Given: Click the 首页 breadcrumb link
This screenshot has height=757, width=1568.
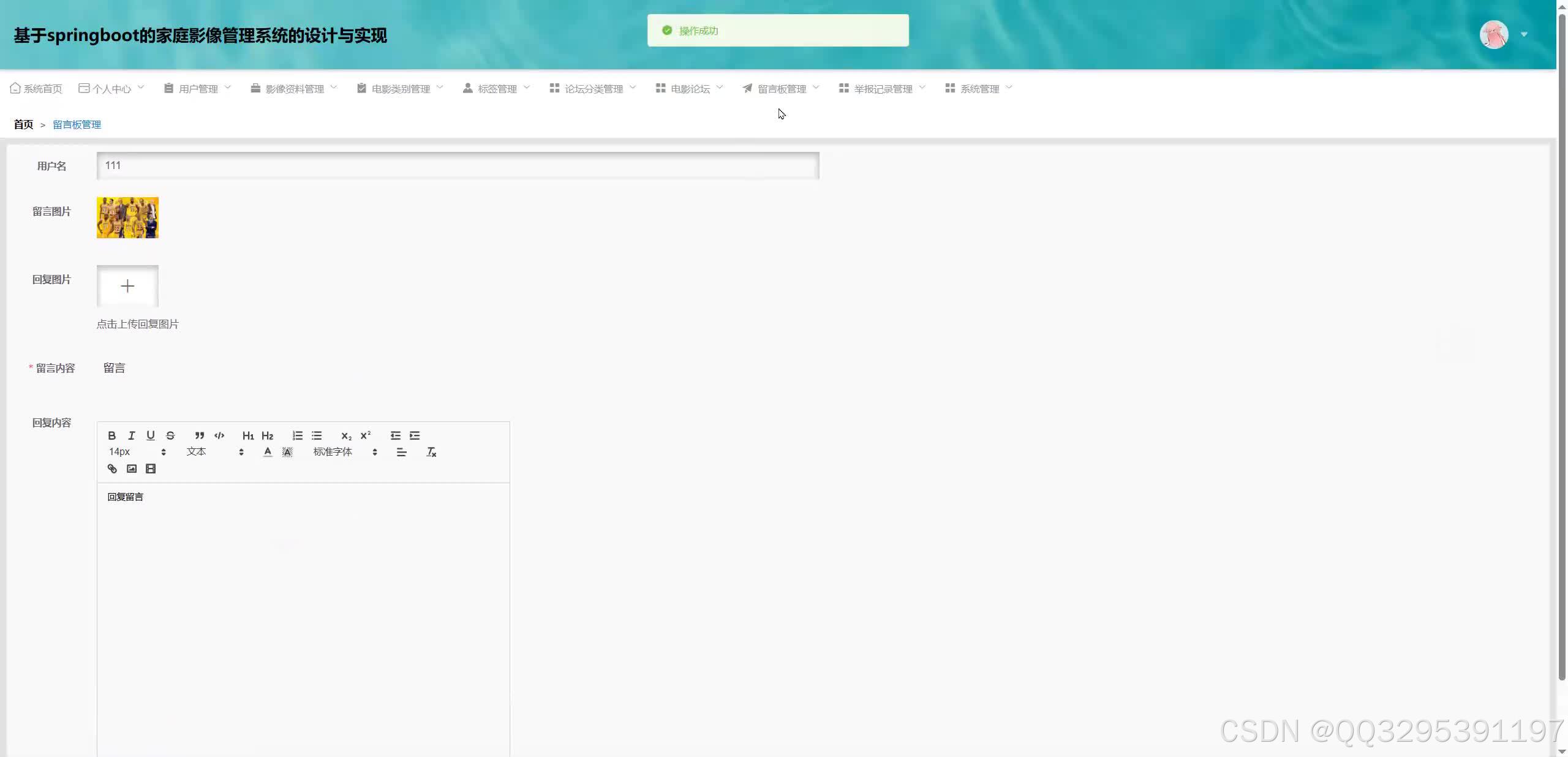Looking at the screenshot, I should pos(23,124).
